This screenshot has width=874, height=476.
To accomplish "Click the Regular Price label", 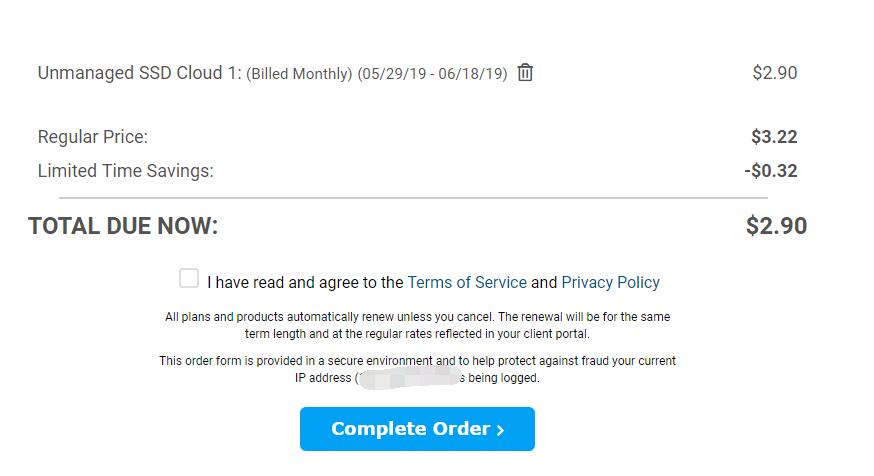I will pos(92,137).
